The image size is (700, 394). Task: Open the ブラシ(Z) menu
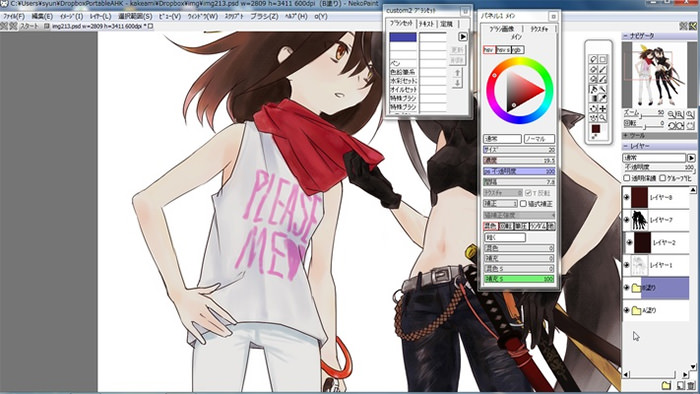point(264,16)
